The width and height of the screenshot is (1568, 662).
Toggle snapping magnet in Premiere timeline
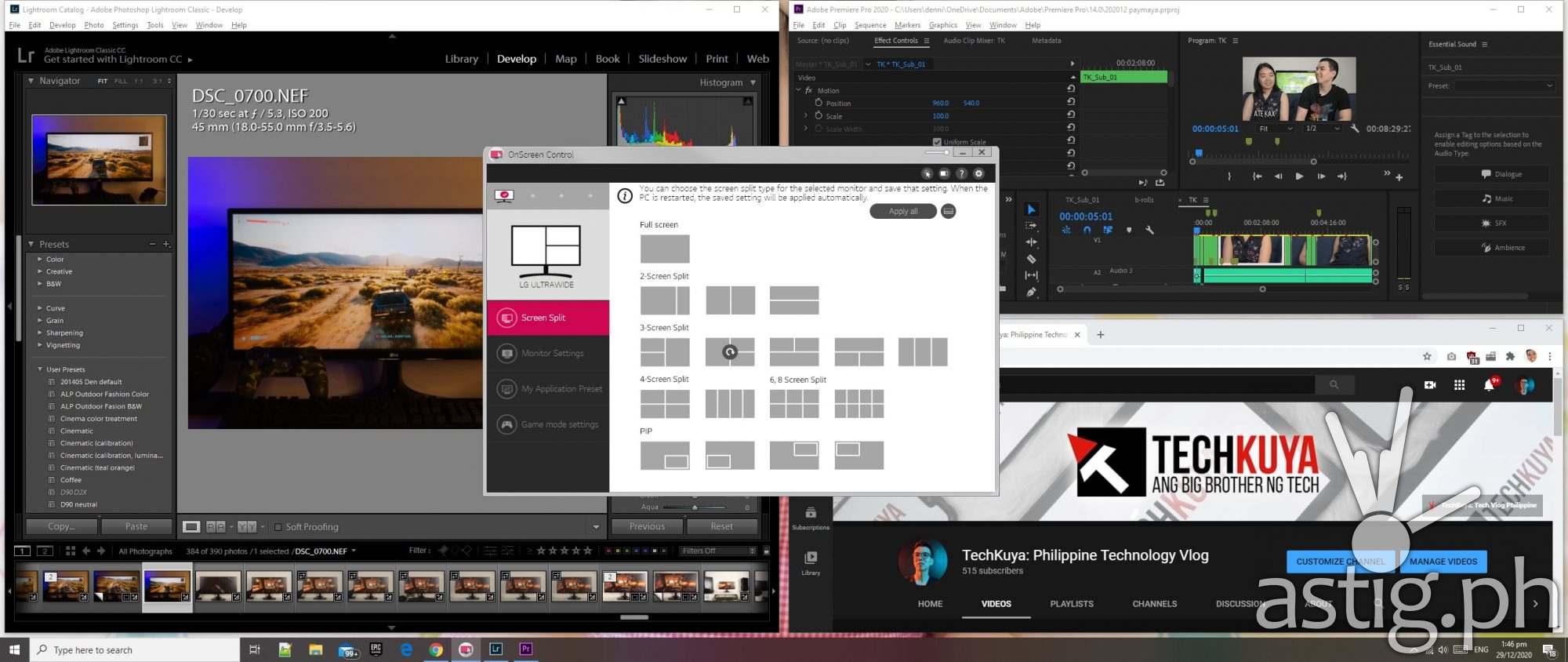(x=1087, y=230)
